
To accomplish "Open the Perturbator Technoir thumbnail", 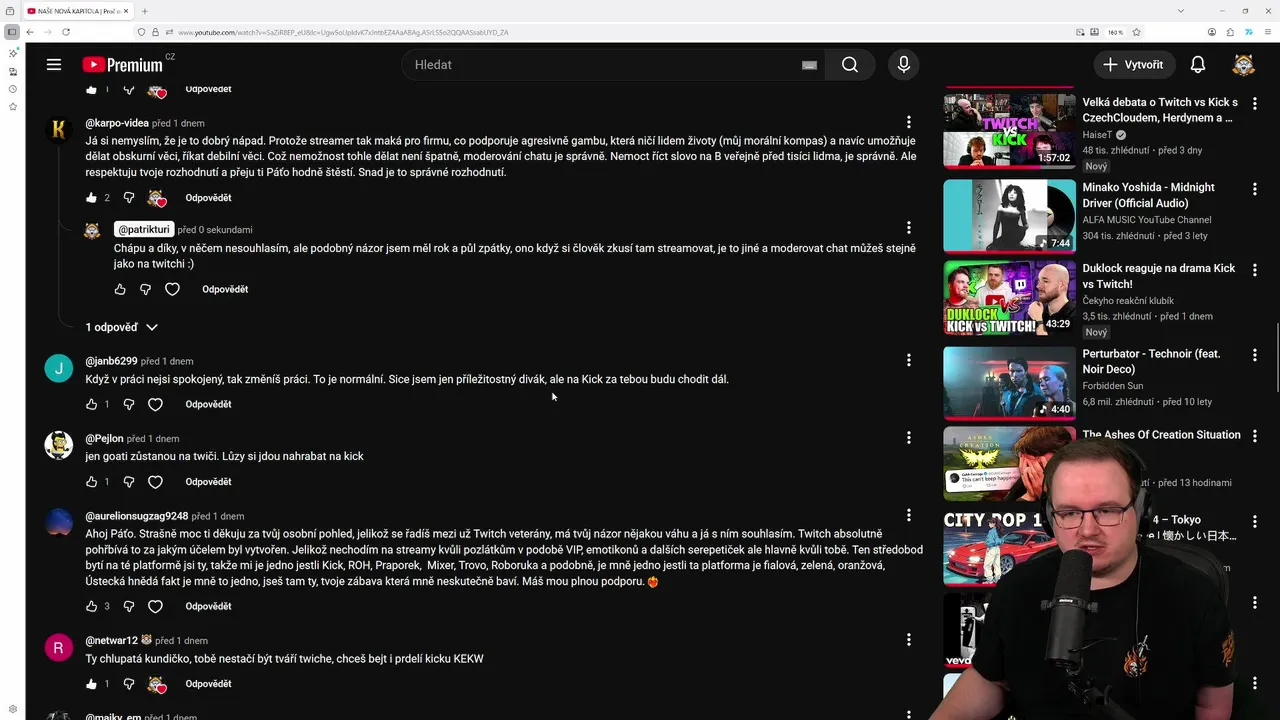I will pos(1010,383).
